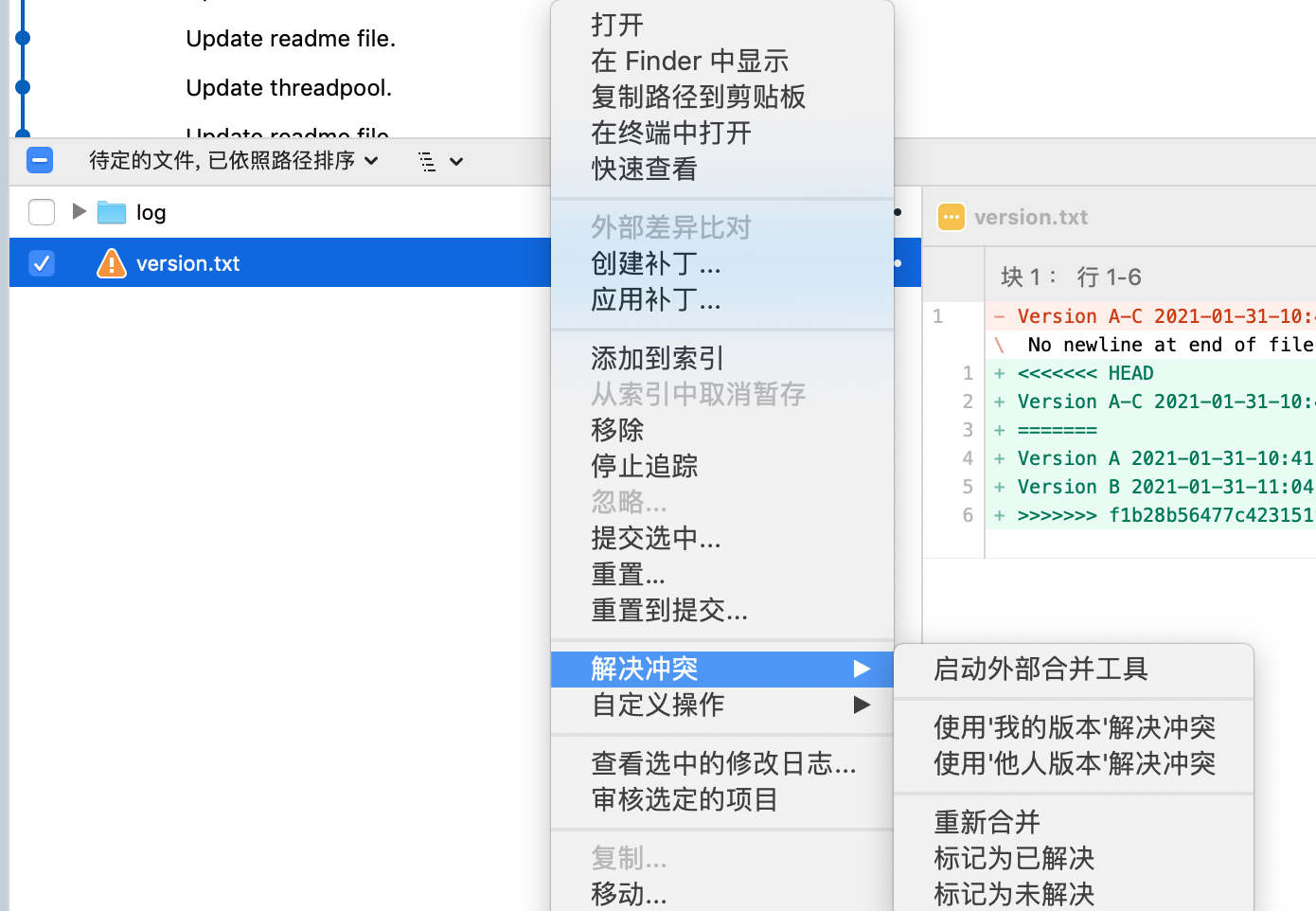Click the log folder icon
This screenshot has width=1316, height=911.
[112, 212]
